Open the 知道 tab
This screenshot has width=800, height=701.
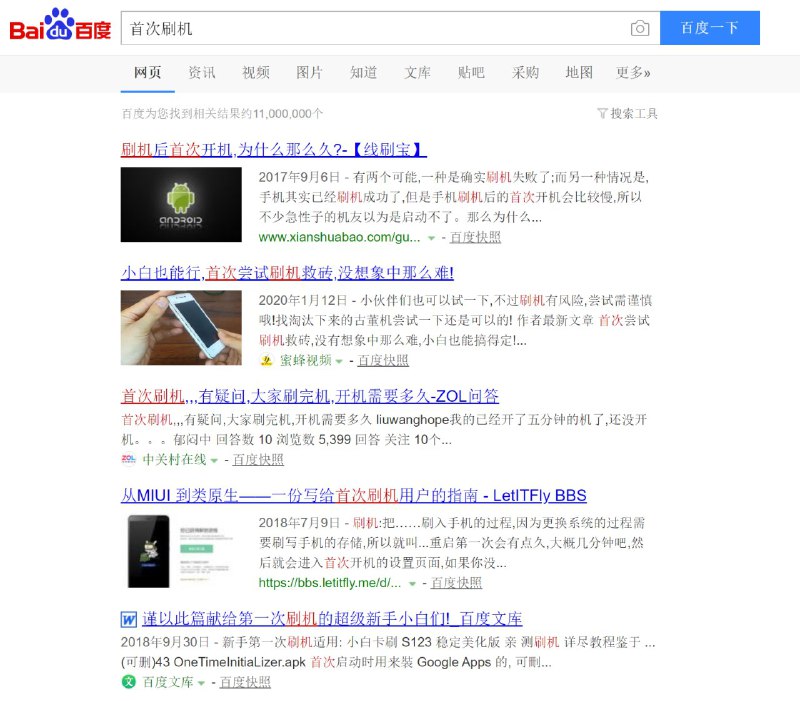pos(363,72)
